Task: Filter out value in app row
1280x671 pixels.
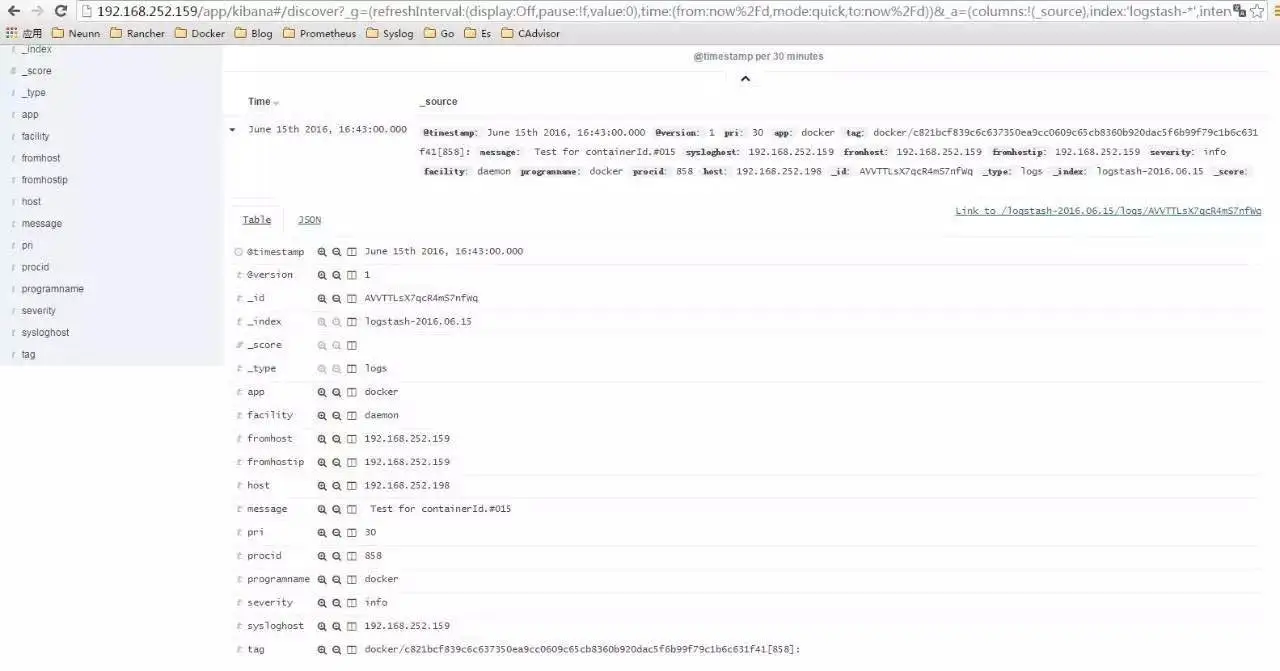Action: (x=337, y=392)
